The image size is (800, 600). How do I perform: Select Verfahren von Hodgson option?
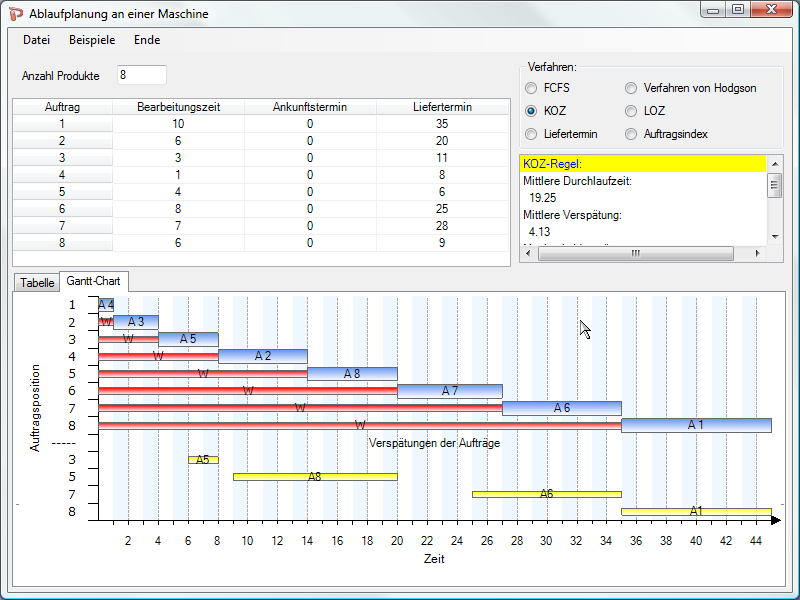(631, 88)
